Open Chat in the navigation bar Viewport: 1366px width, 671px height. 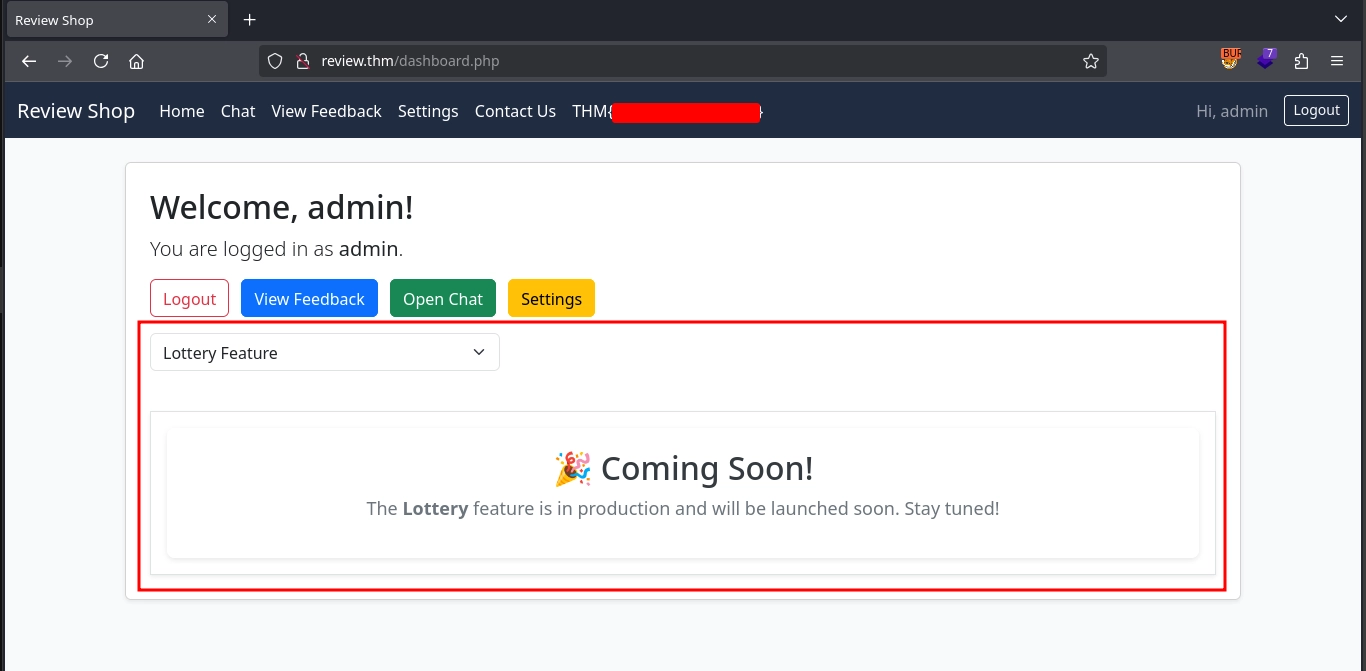click(238, 111)
